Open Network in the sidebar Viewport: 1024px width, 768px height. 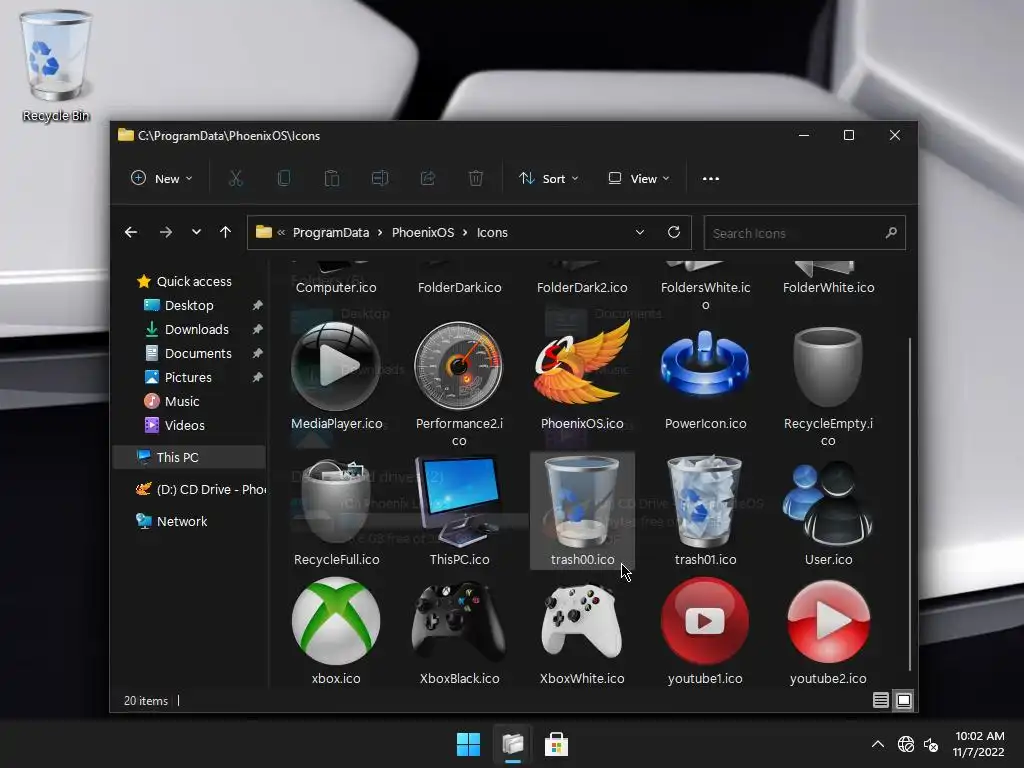(x=182, y=521)
